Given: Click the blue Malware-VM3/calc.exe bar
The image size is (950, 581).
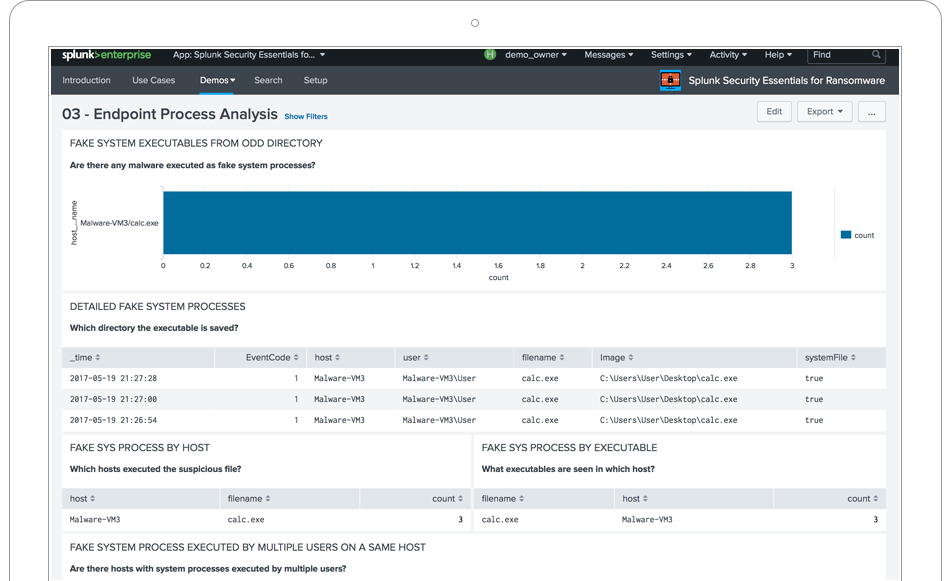Looking at the screenshot, I should pos(477,223).
